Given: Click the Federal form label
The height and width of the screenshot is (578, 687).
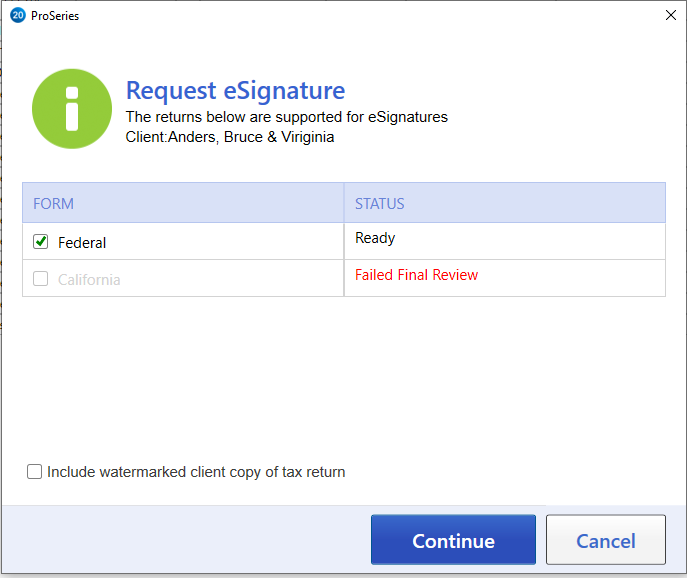Looking at the screenshot, I should click(x=82, y=243).
